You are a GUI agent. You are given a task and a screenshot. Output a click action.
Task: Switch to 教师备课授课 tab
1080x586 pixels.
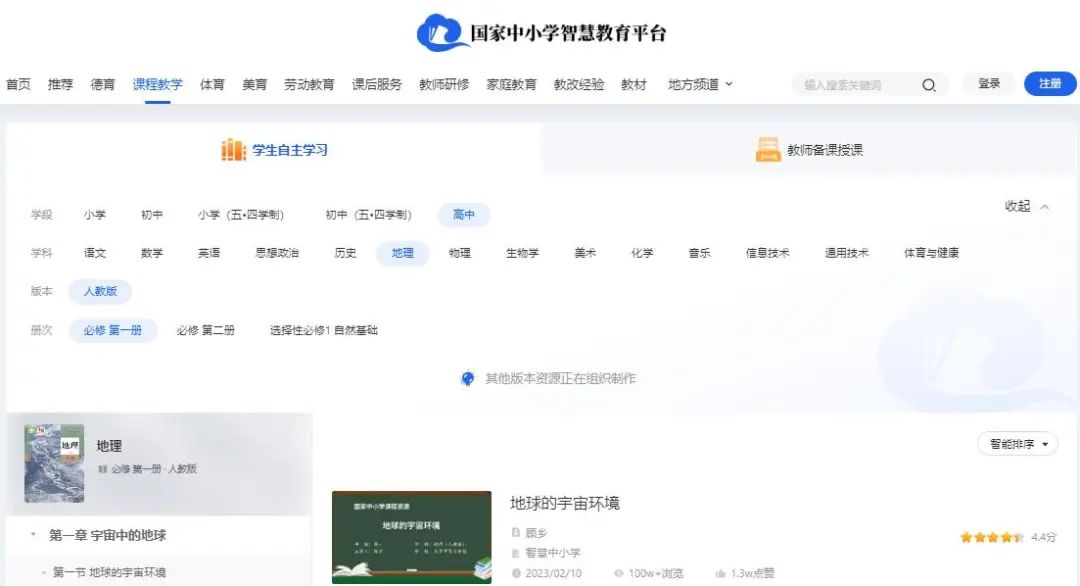click(809, 149)
